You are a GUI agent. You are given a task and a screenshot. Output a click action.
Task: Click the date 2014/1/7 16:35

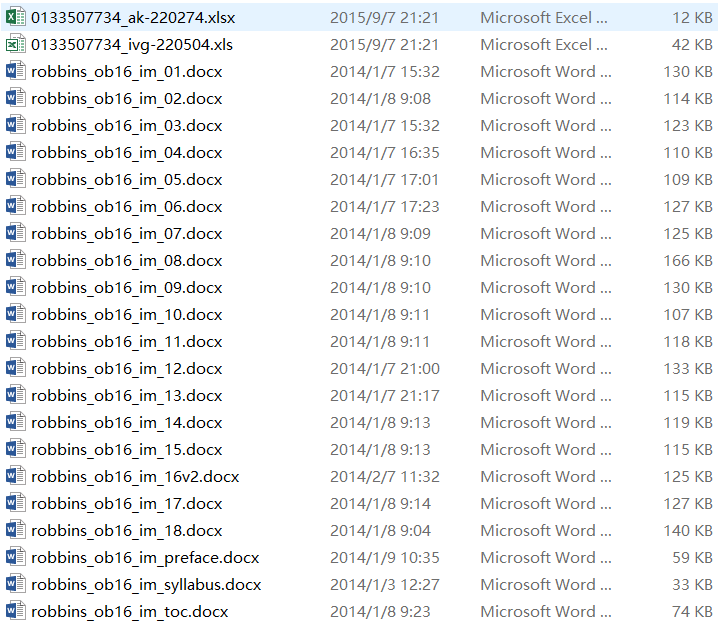pos(385,152)
